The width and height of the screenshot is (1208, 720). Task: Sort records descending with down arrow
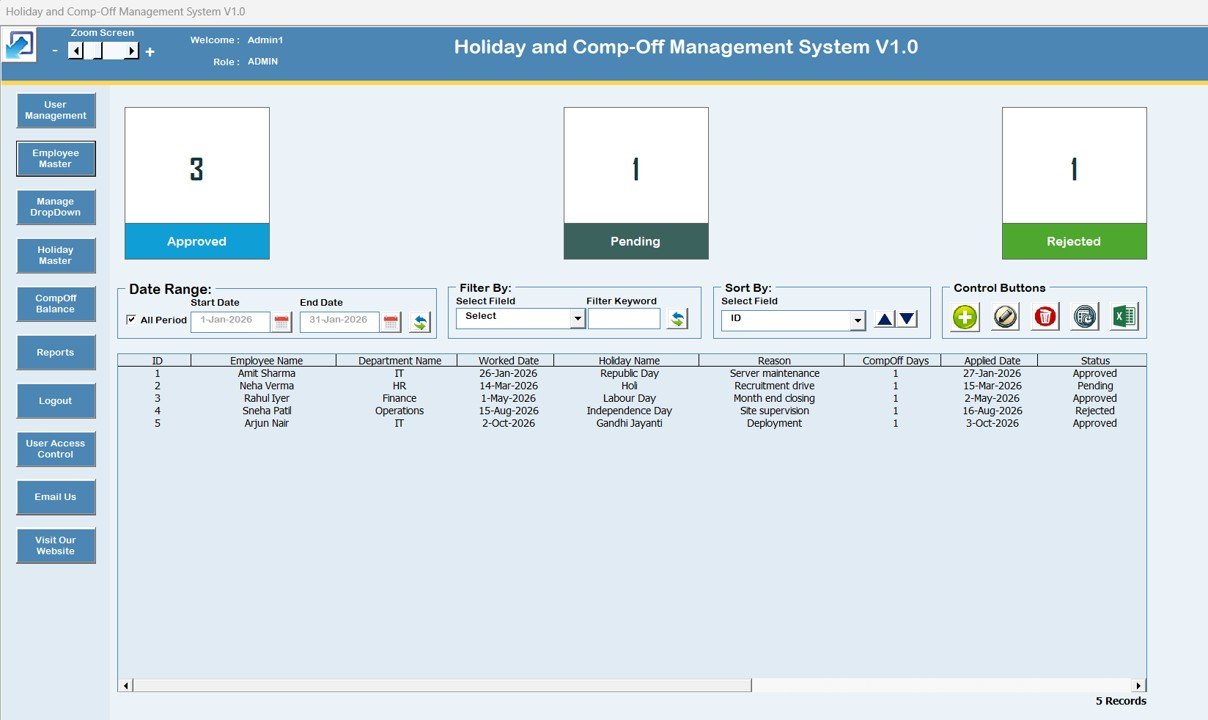pyautogui.click(x=906, y=319)
